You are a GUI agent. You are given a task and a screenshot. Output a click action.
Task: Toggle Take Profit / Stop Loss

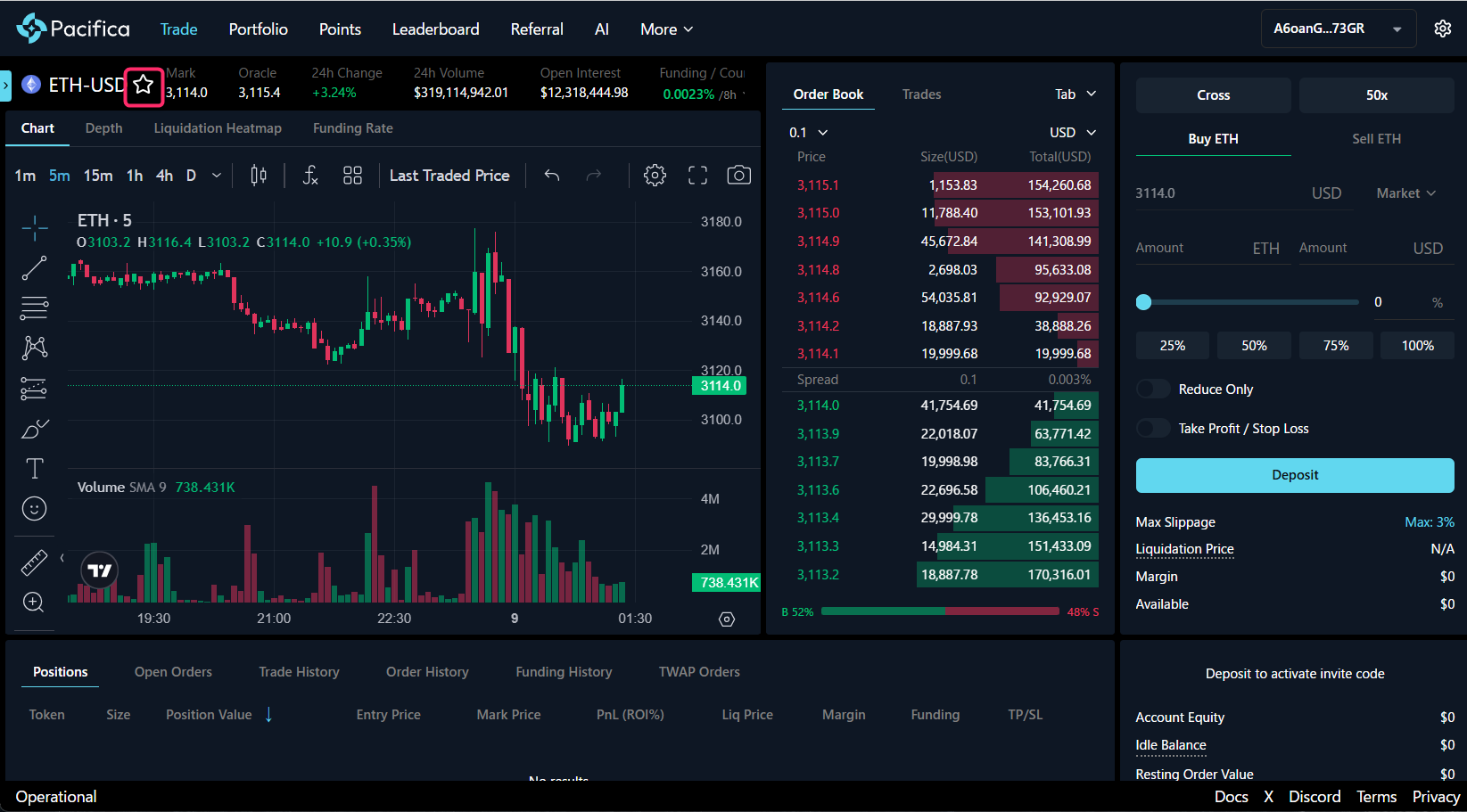coord(1153,429)
